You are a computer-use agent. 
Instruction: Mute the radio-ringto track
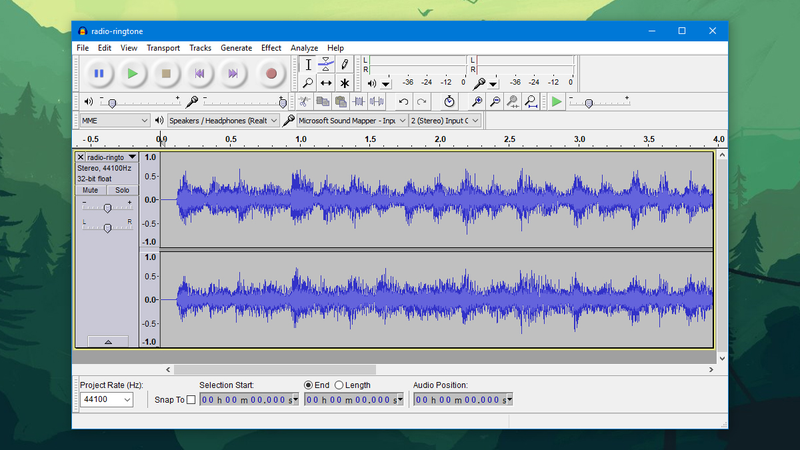[90, 190]
